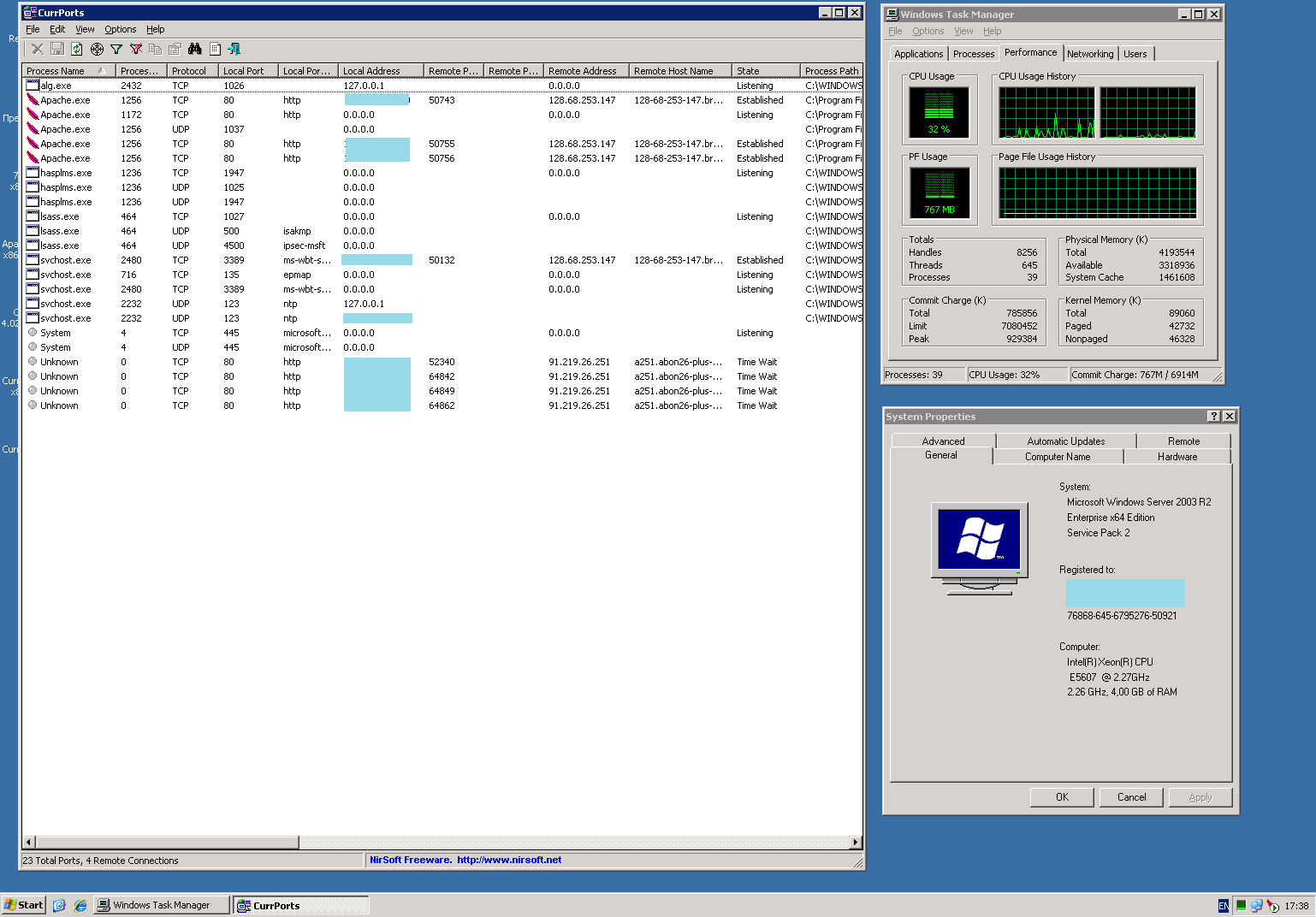Open the Advanced tab in System Properties
The width and height of the screenshot is (1316, 917).
(943, 441)
